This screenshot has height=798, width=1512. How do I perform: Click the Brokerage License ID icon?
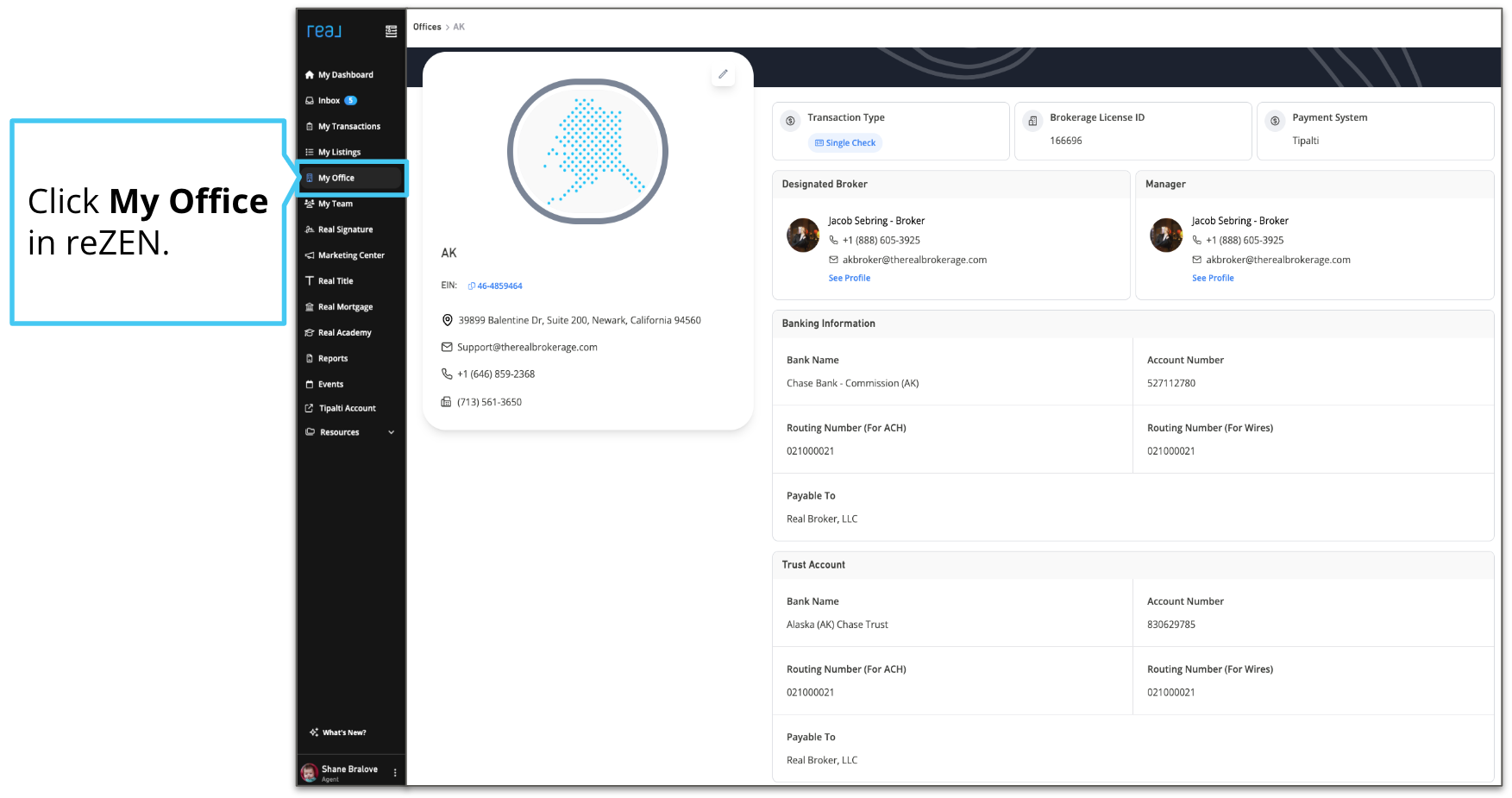pyautogui.click(x=1032, y=121)
